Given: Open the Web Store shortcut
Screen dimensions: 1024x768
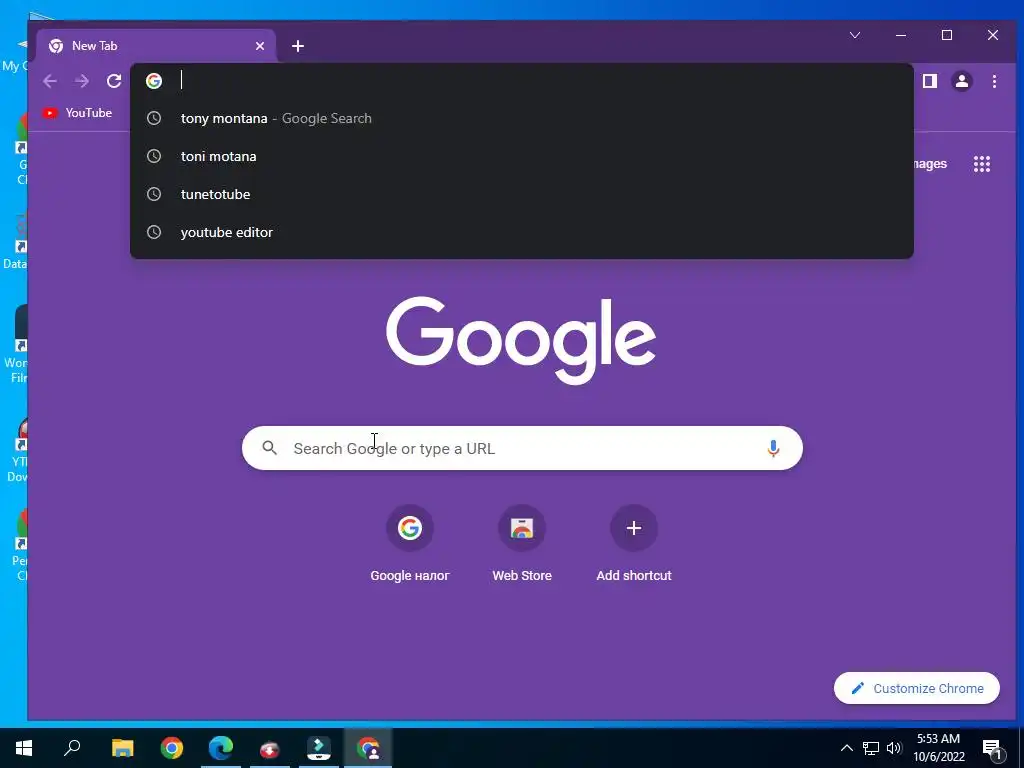Looking at the screenshot, I should click(522, 544).
